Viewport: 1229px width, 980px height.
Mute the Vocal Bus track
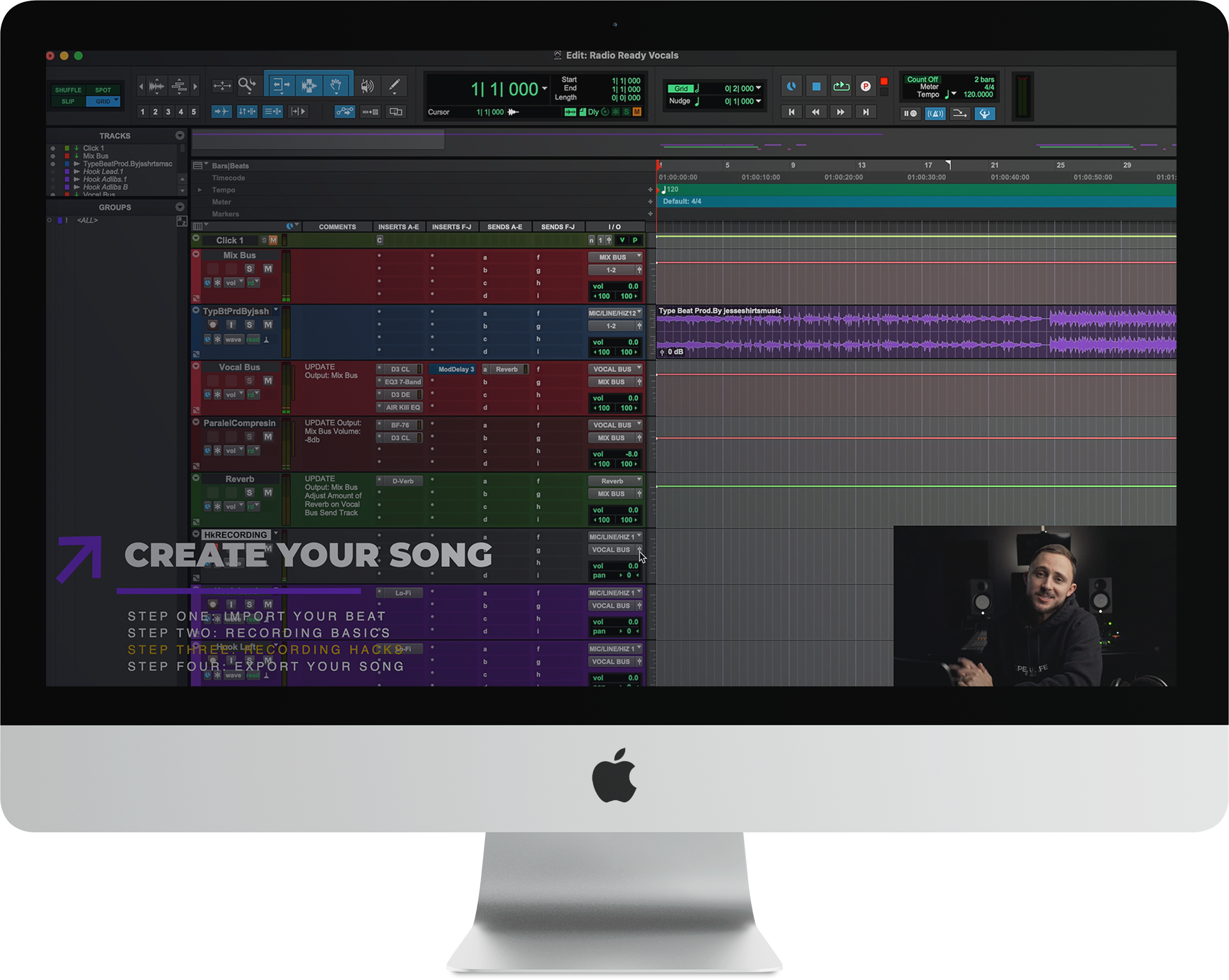pos(268,381)
